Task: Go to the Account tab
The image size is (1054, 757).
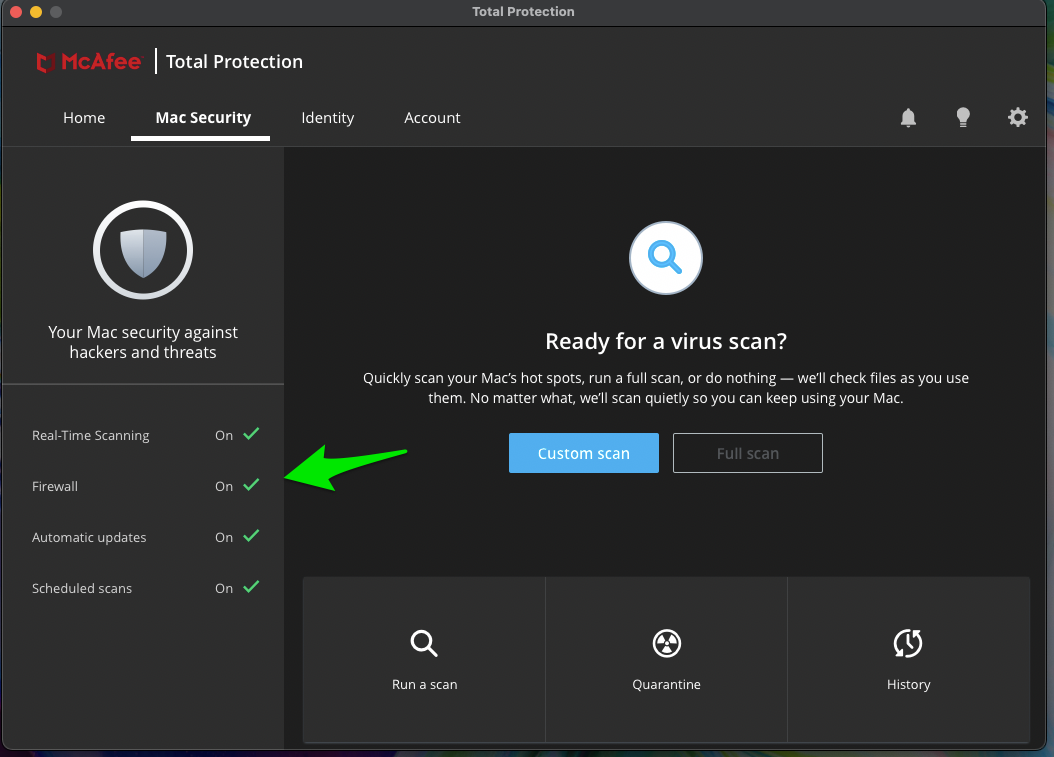Action: click(432, 118)
